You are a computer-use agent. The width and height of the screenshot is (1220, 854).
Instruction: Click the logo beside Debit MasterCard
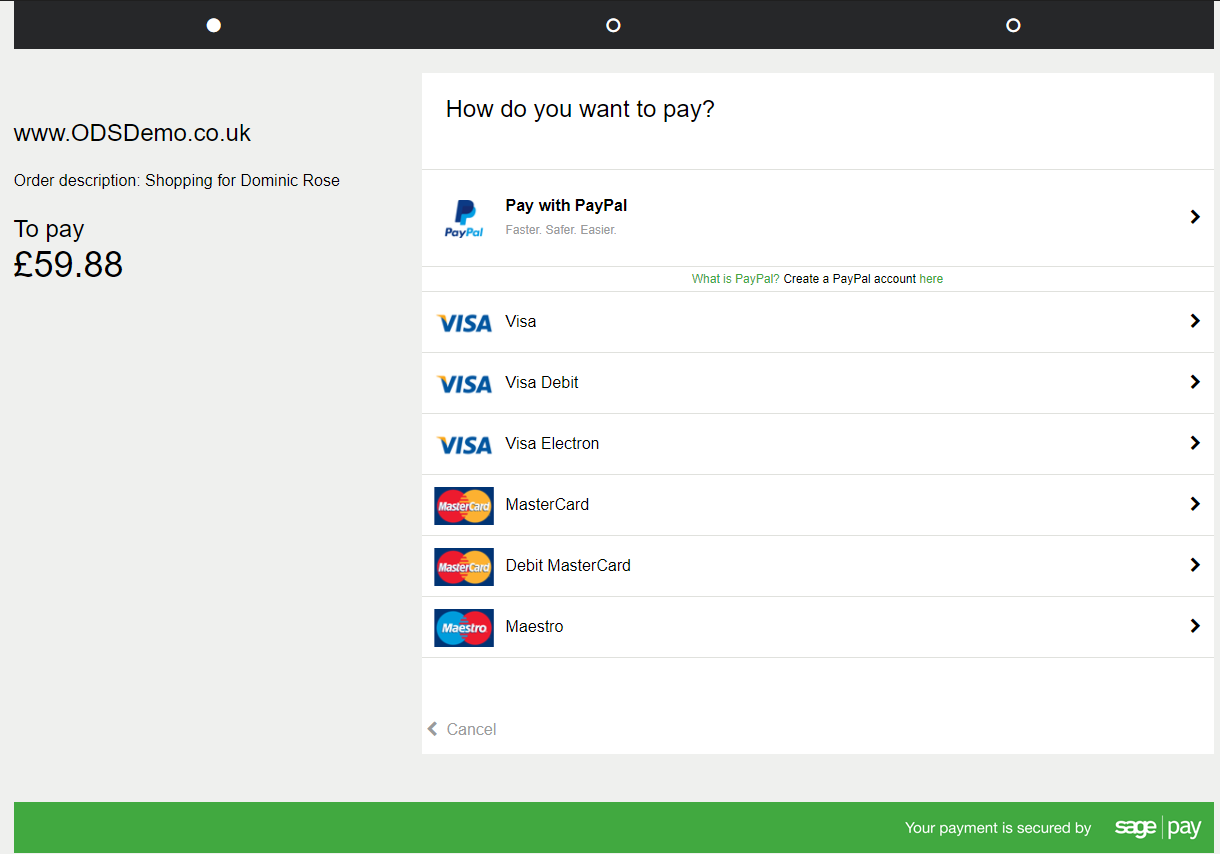tap(464, 566)
